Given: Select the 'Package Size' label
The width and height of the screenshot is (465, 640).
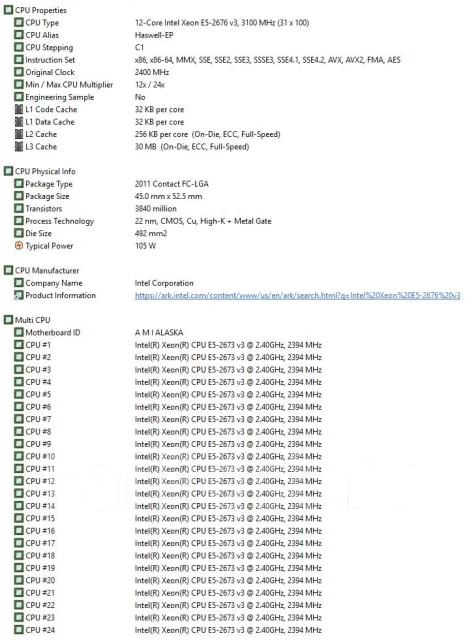Looking at the screenshot, I should 47,196.
